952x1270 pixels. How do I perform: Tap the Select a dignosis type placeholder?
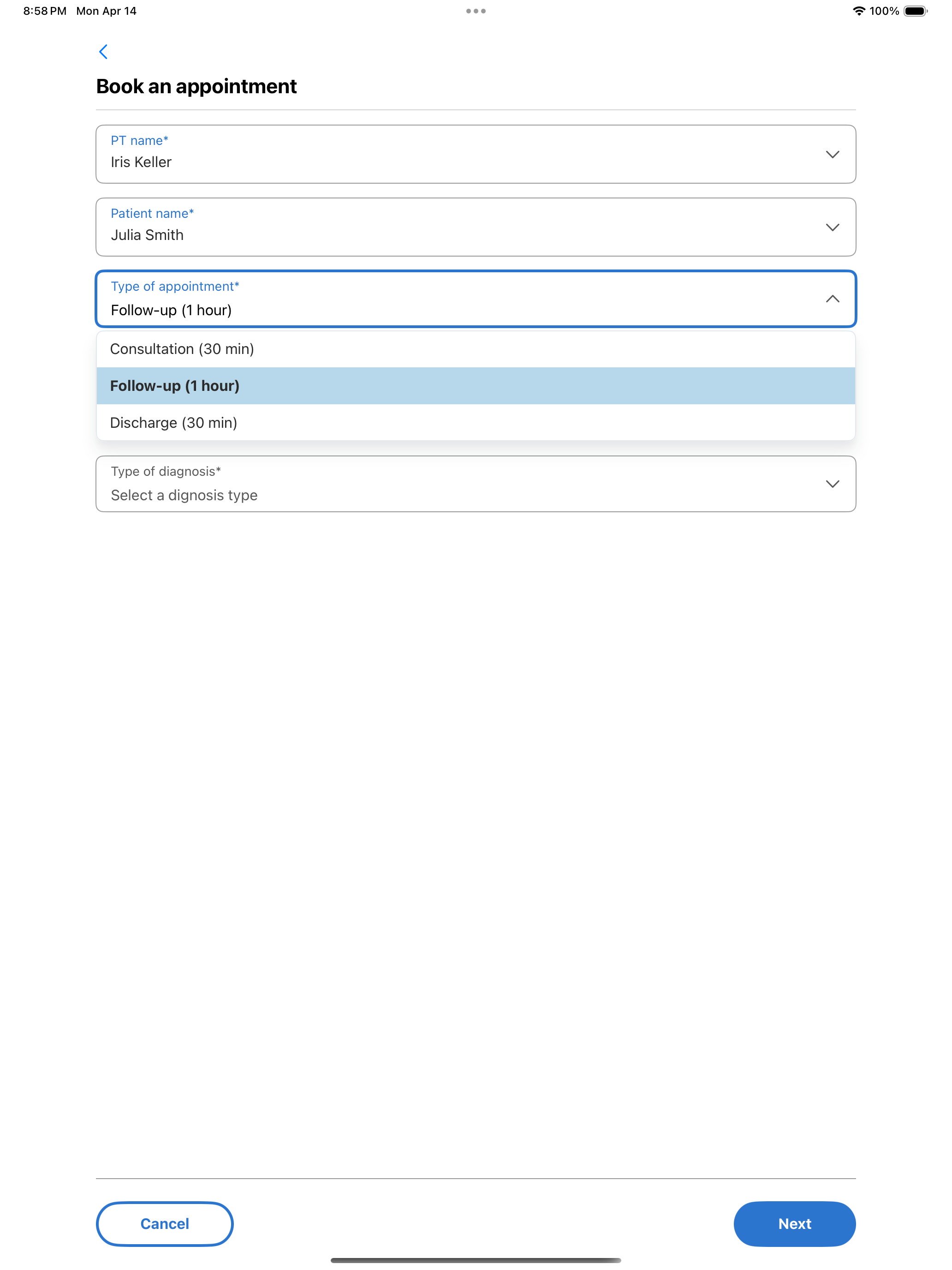click(184, 495)
